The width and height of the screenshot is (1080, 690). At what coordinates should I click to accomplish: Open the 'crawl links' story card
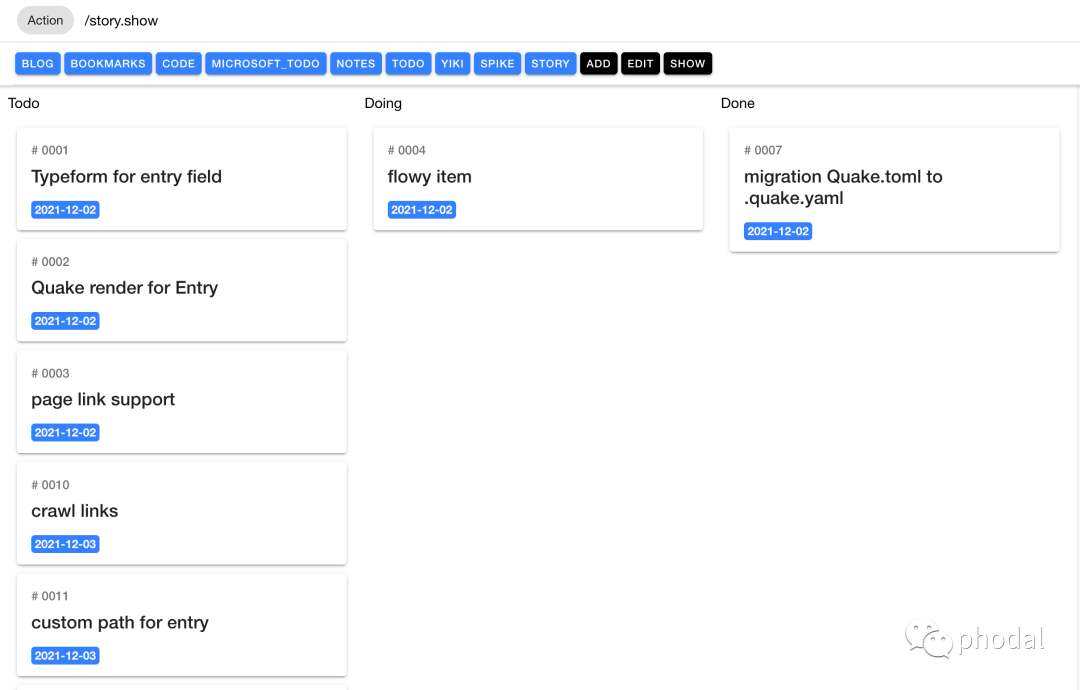click(x=181, y=511)
